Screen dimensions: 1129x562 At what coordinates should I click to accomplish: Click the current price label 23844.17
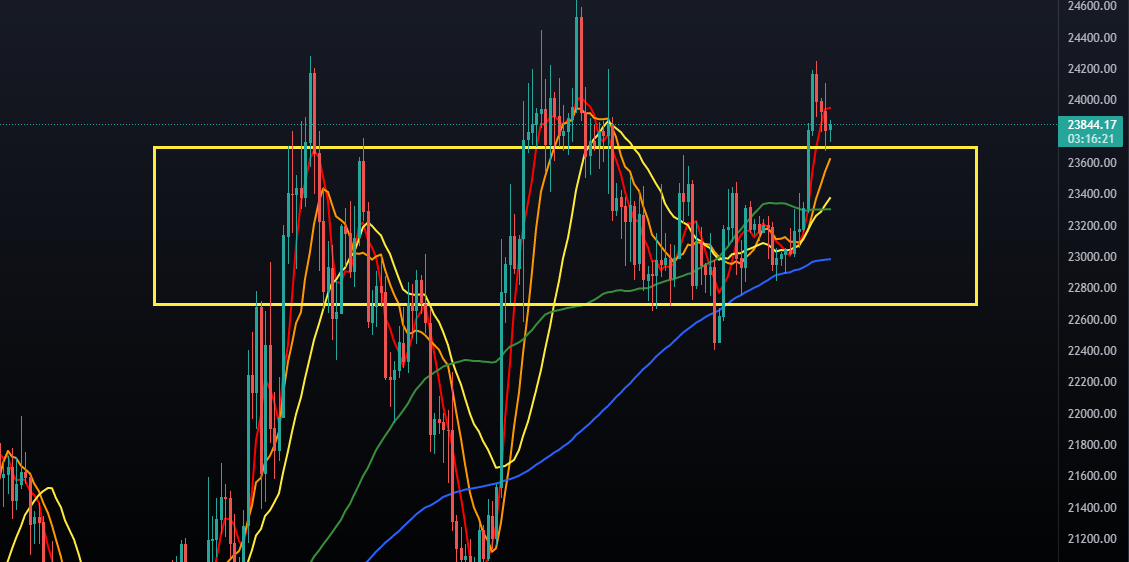[1093, 124]
